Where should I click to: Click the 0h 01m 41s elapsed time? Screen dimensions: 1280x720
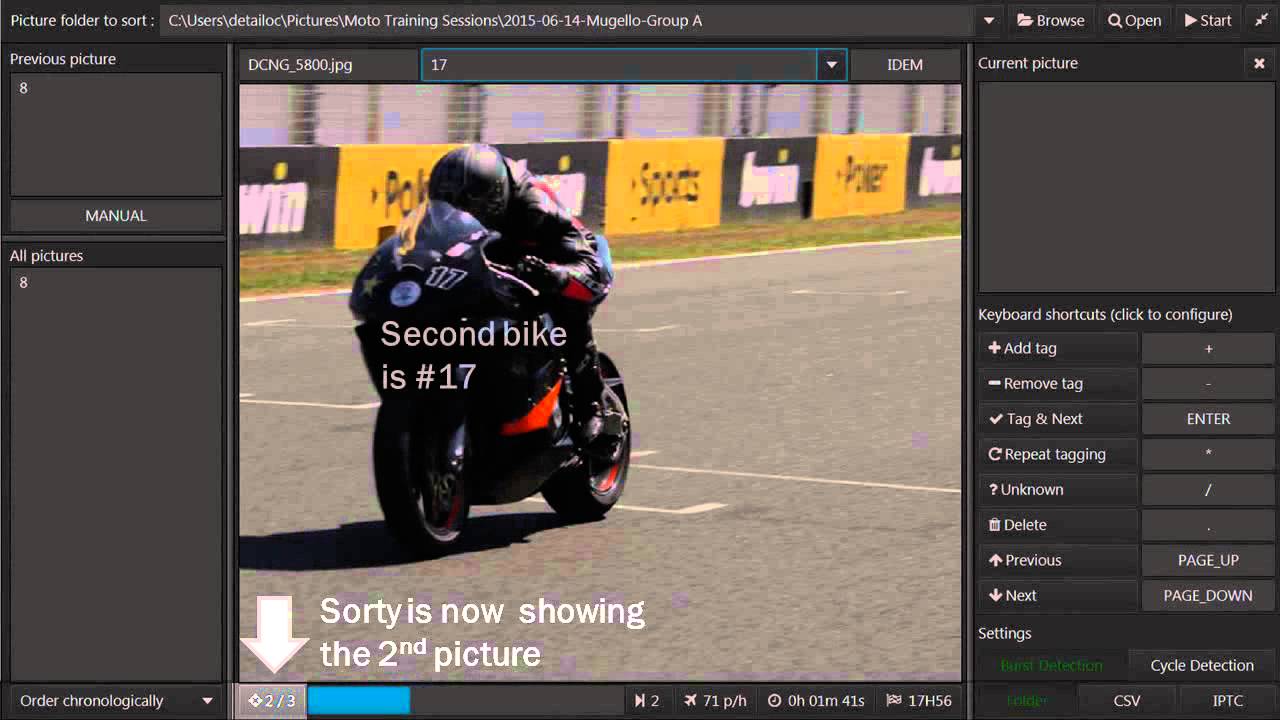tap(815, 701)
